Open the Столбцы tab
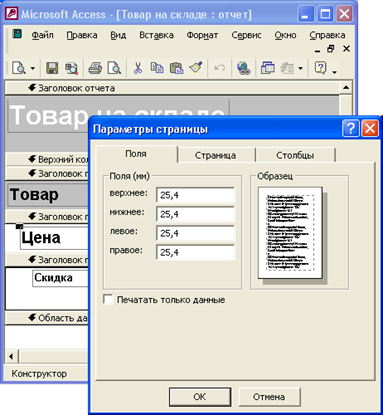This screenshot has width=383, height=415. coord(295,155)
